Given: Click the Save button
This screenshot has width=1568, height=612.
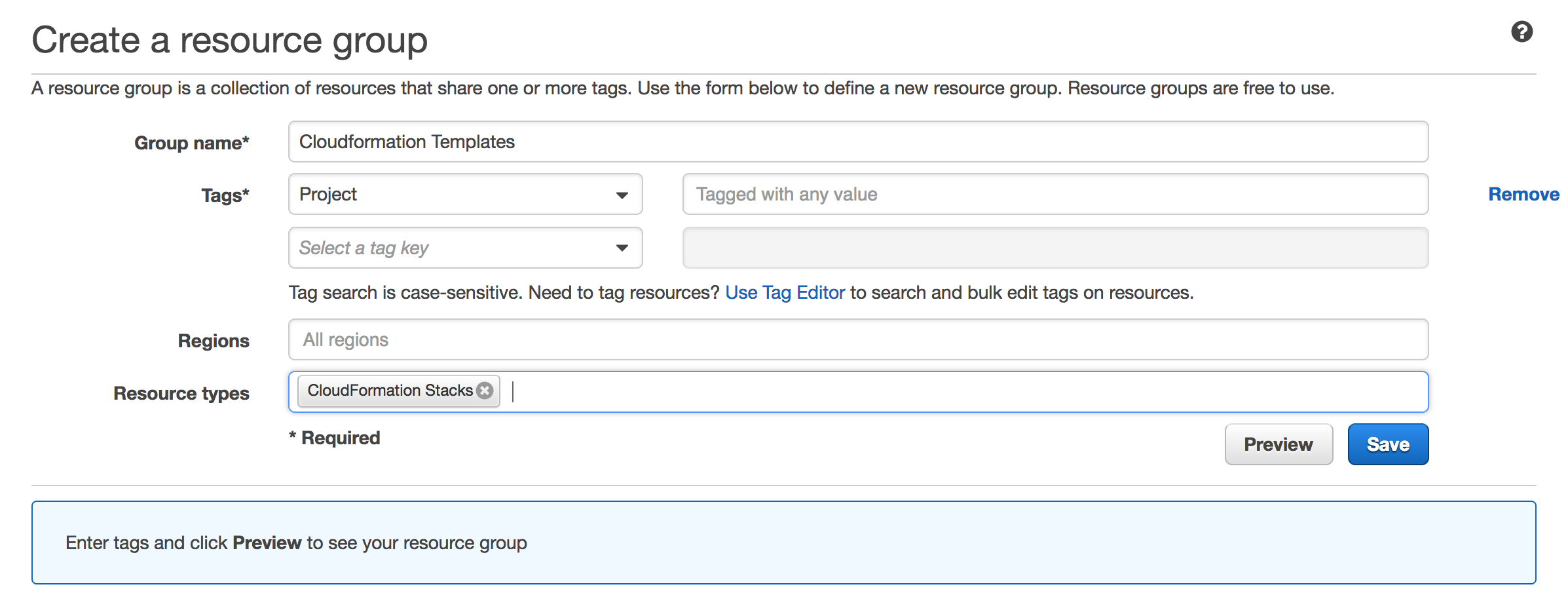Looking at the screenshot, I should 1388,444.
